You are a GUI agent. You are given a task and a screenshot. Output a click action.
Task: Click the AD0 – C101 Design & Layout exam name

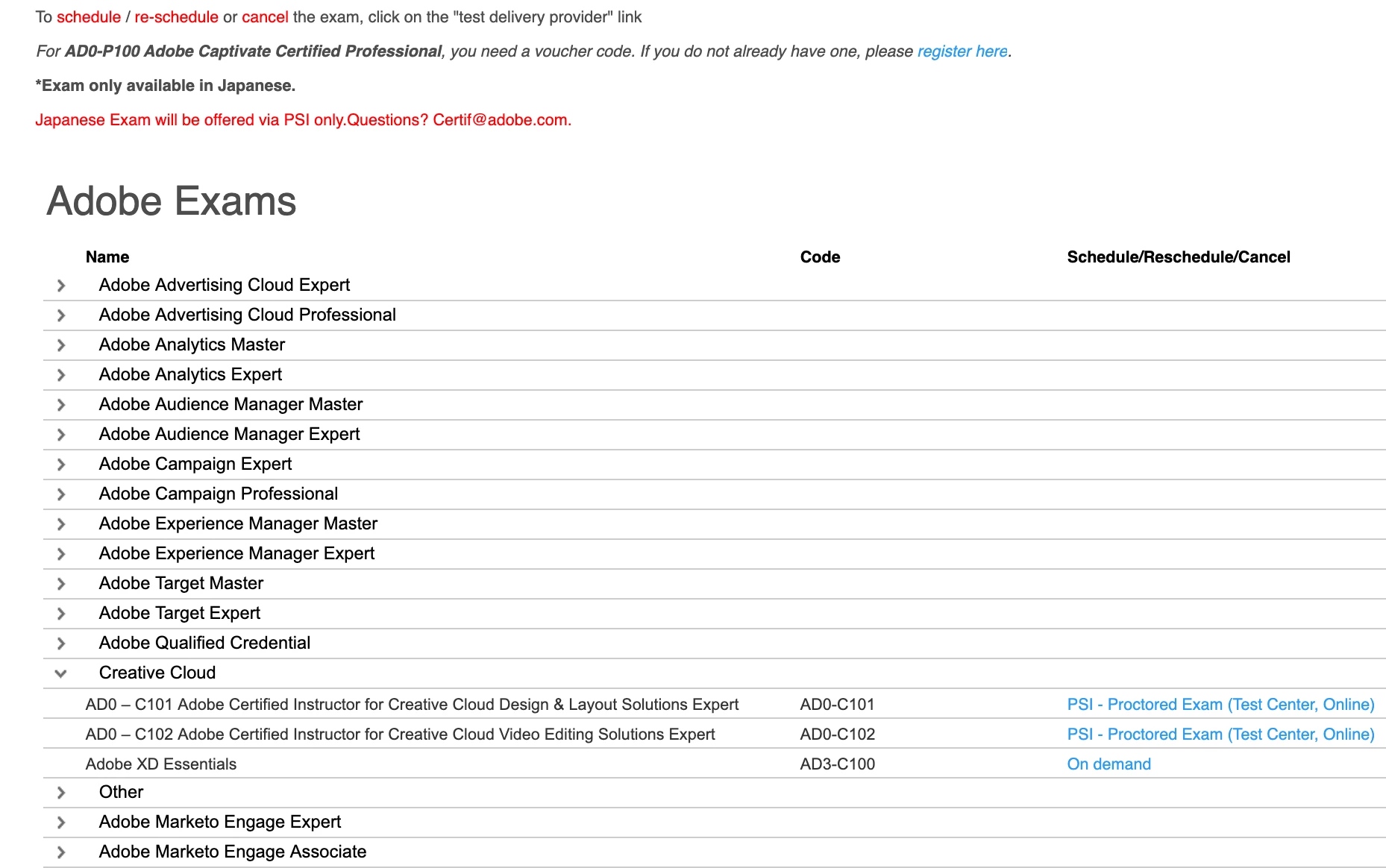413,705
